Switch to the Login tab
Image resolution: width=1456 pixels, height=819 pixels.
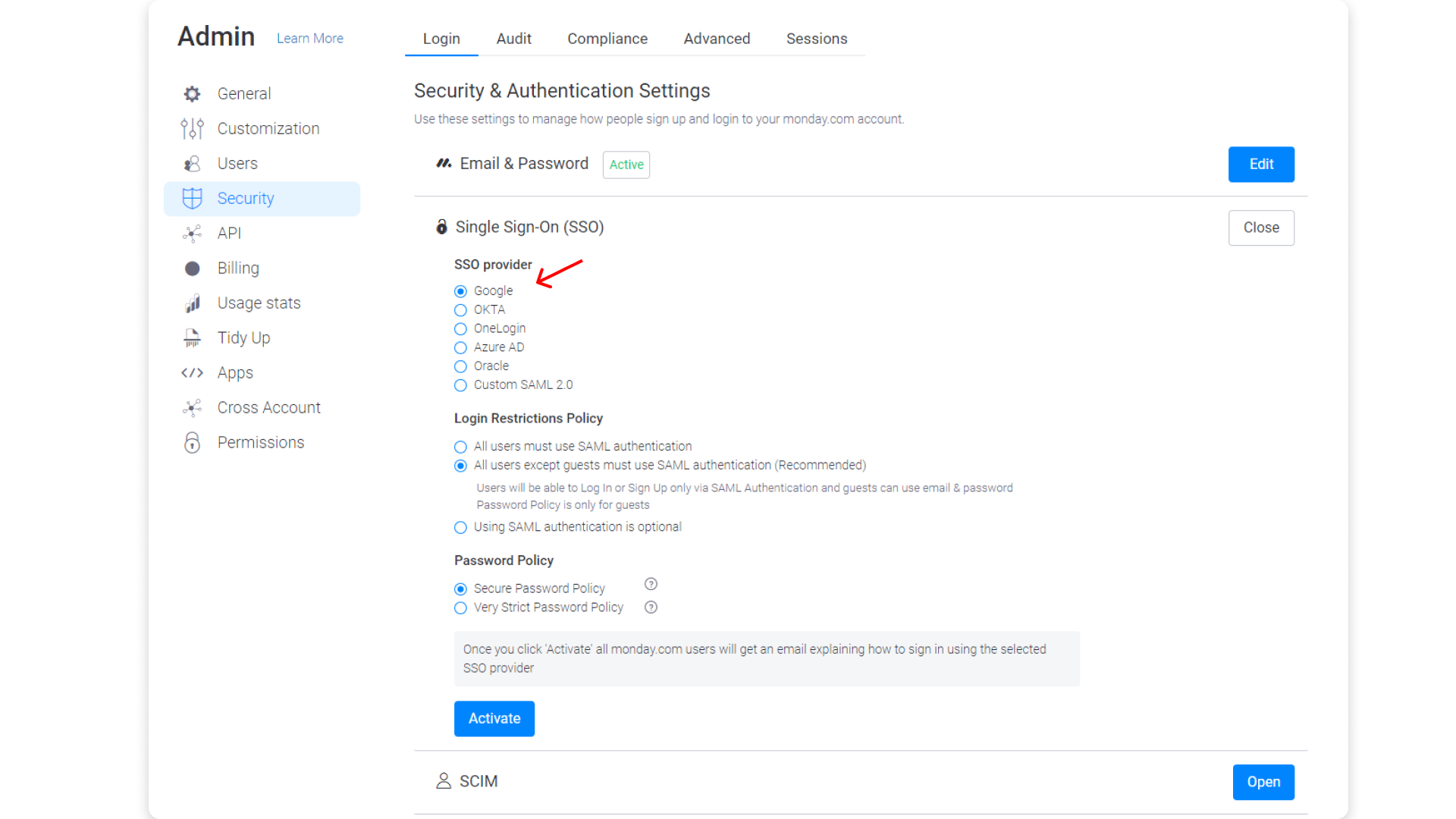click(441, 39)
